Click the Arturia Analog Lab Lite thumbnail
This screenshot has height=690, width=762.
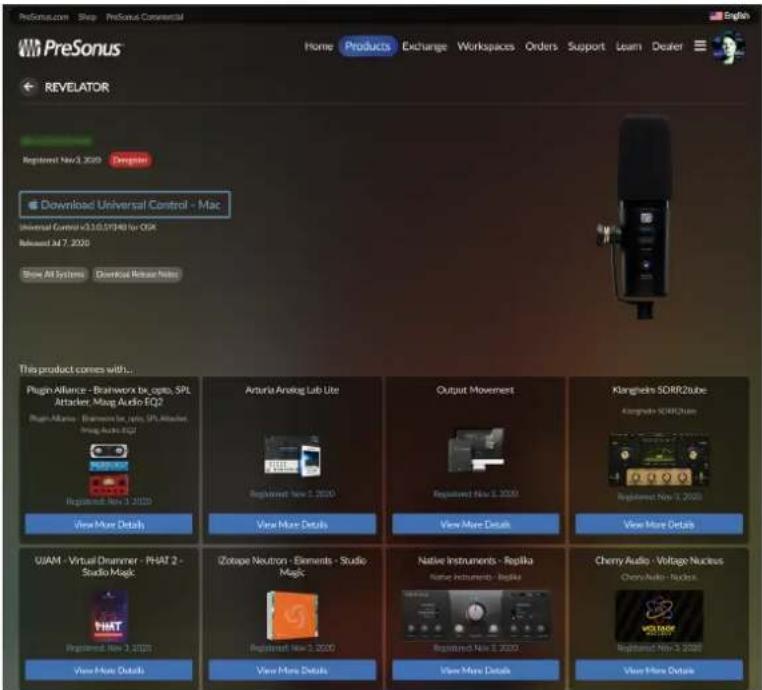[292, 456]
